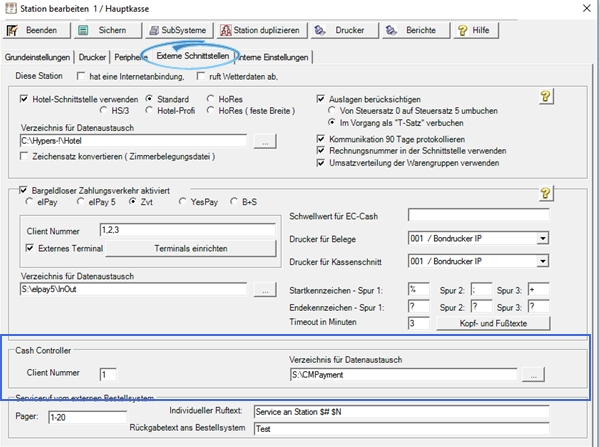Save with the Sichern button
600x447 pixels.
tap(108, 30)
